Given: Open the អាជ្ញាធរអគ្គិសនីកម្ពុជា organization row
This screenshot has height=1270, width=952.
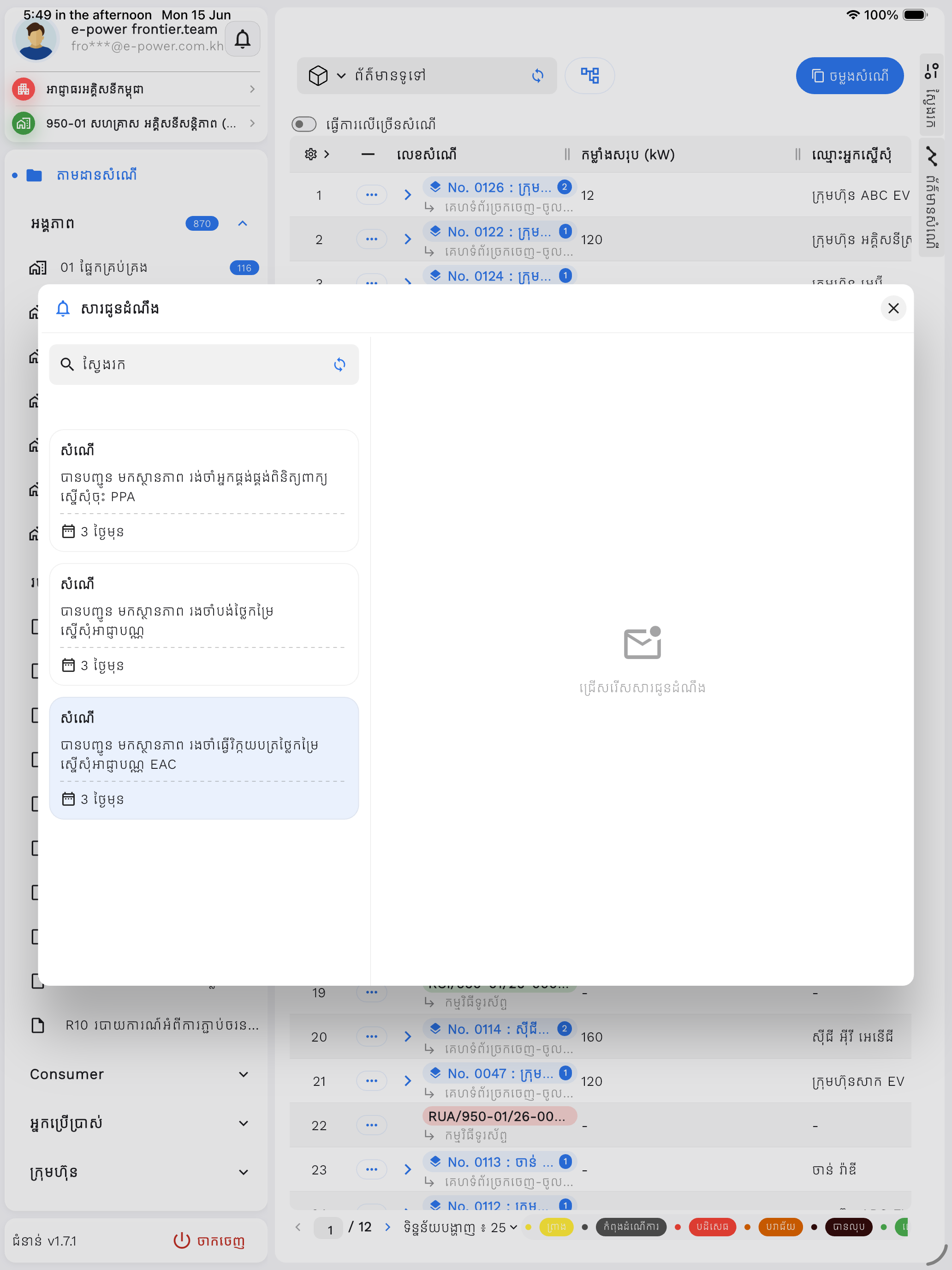Looking at the screenshot, I should coord(136,89).
